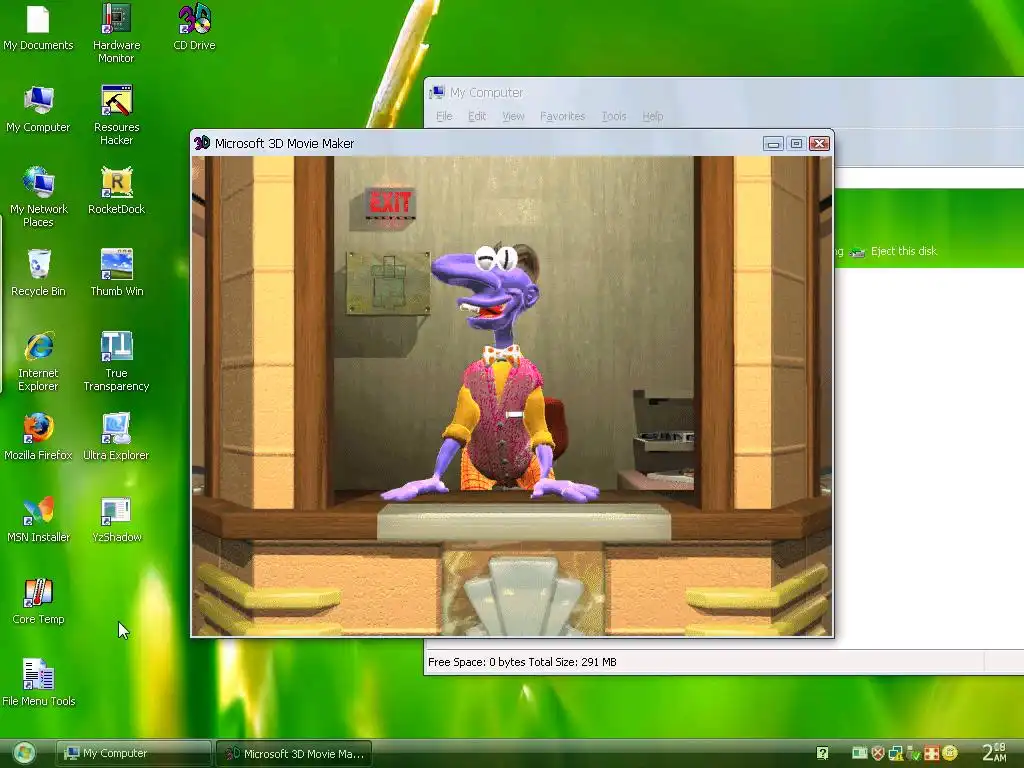Minimize the 3D Movie Maker window

click(x=773, y=144)
